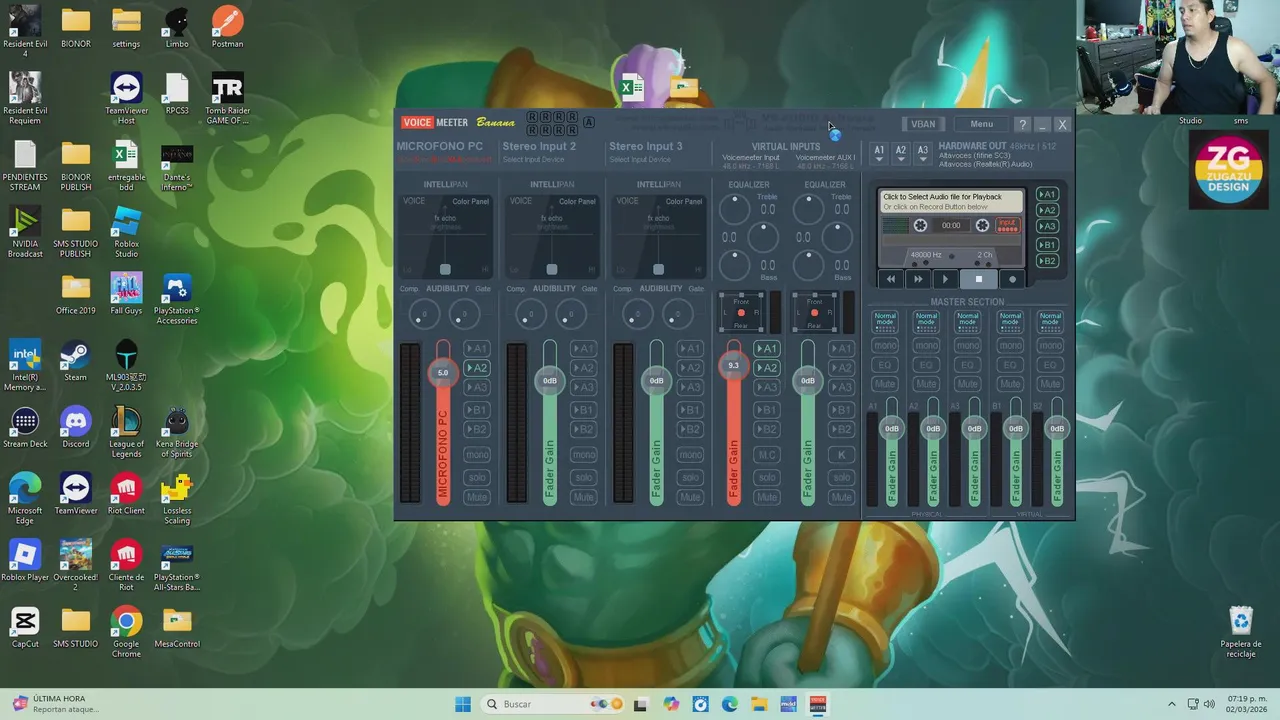The image size is (1280, 720).
Task: Enable recorder A1 output button
Action: coord(1047,194)
